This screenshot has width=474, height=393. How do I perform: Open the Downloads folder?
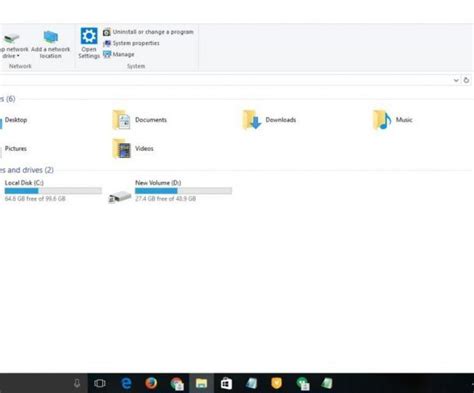pos(269,120)
